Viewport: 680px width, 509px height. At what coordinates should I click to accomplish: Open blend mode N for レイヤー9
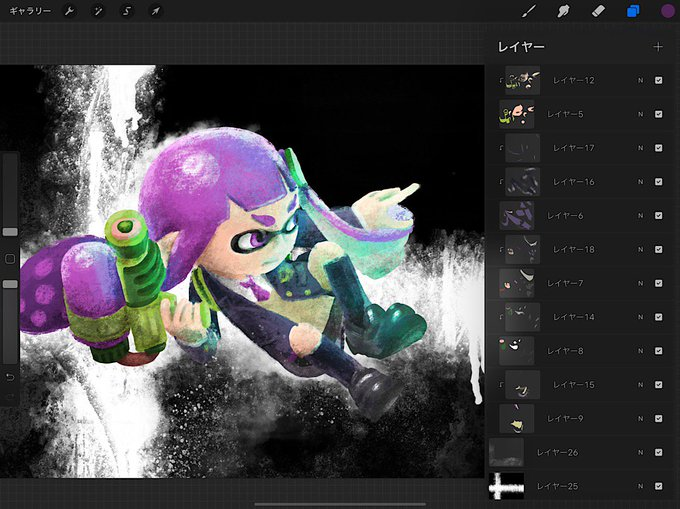coord(641,418)
